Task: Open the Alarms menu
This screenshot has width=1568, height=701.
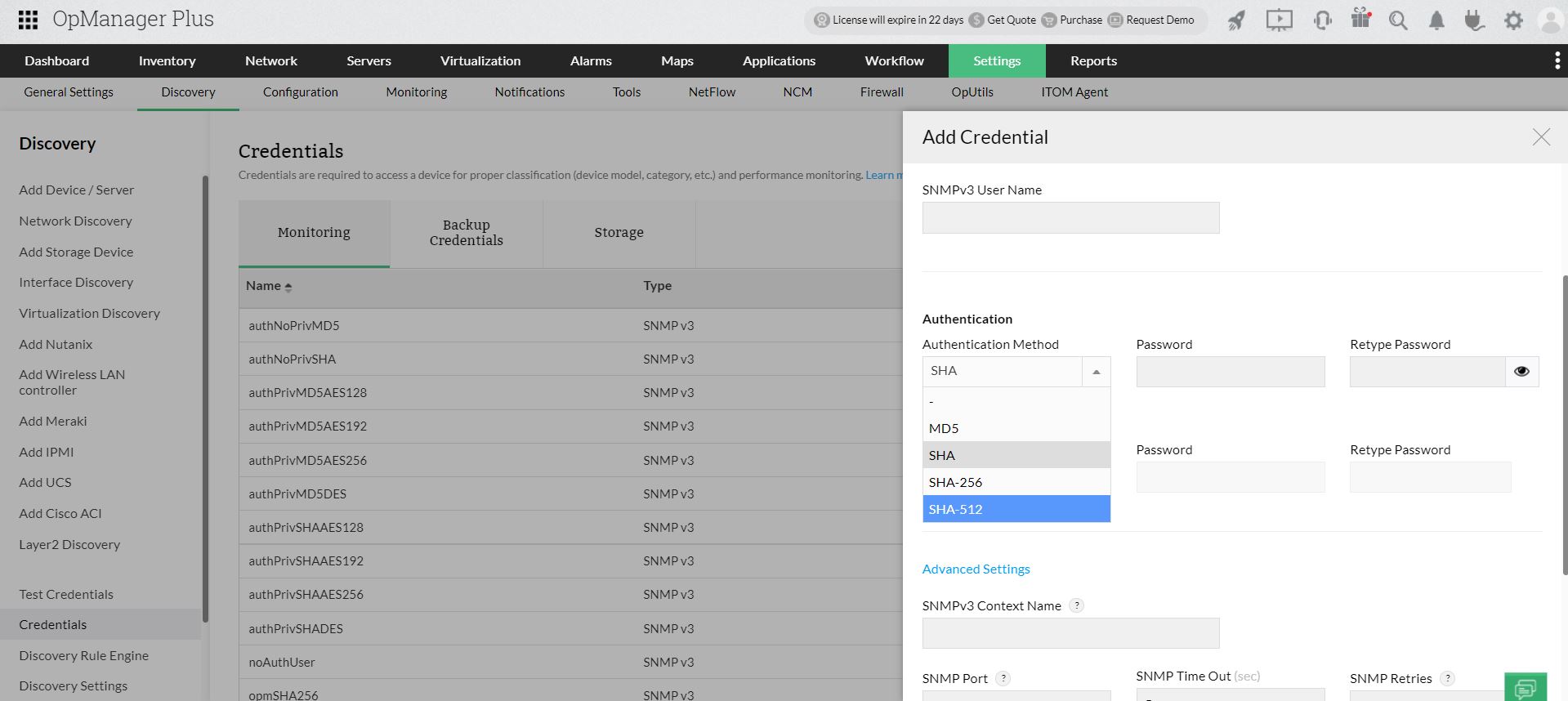Action: point(591,60)
